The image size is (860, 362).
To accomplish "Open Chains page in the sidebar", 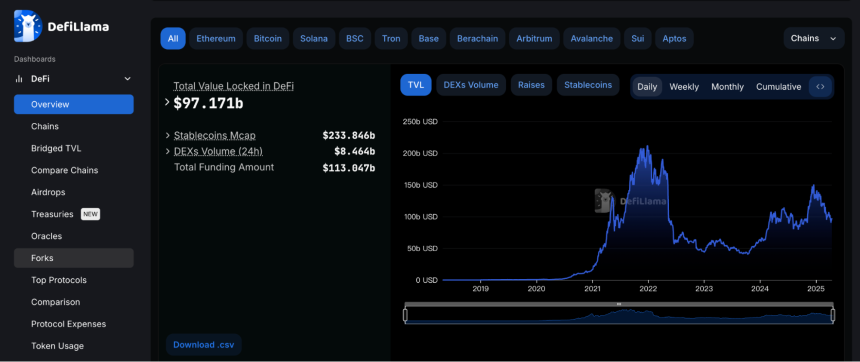I will click(73, 126).
